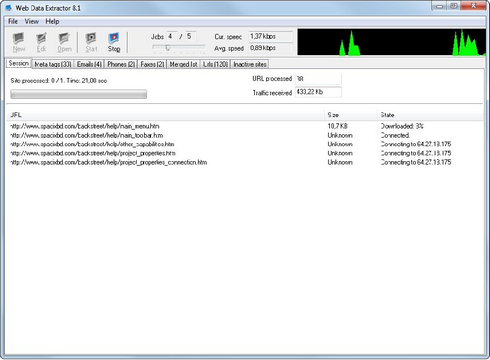Click the Jobs count slider
Screen dimensions: 490x360
click(179, 48)
